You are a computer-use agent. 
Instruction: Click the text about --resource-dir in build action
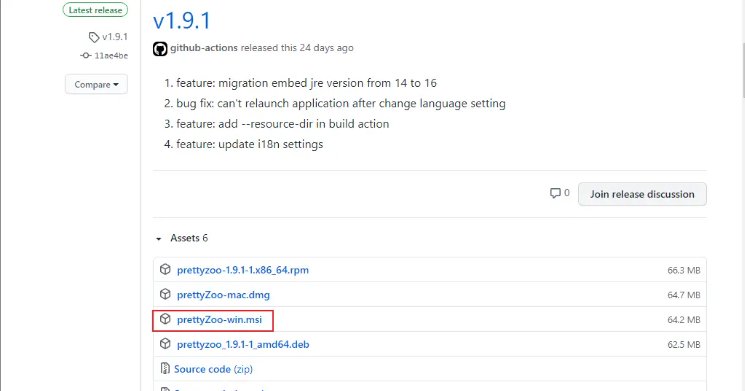coord(283,124)
